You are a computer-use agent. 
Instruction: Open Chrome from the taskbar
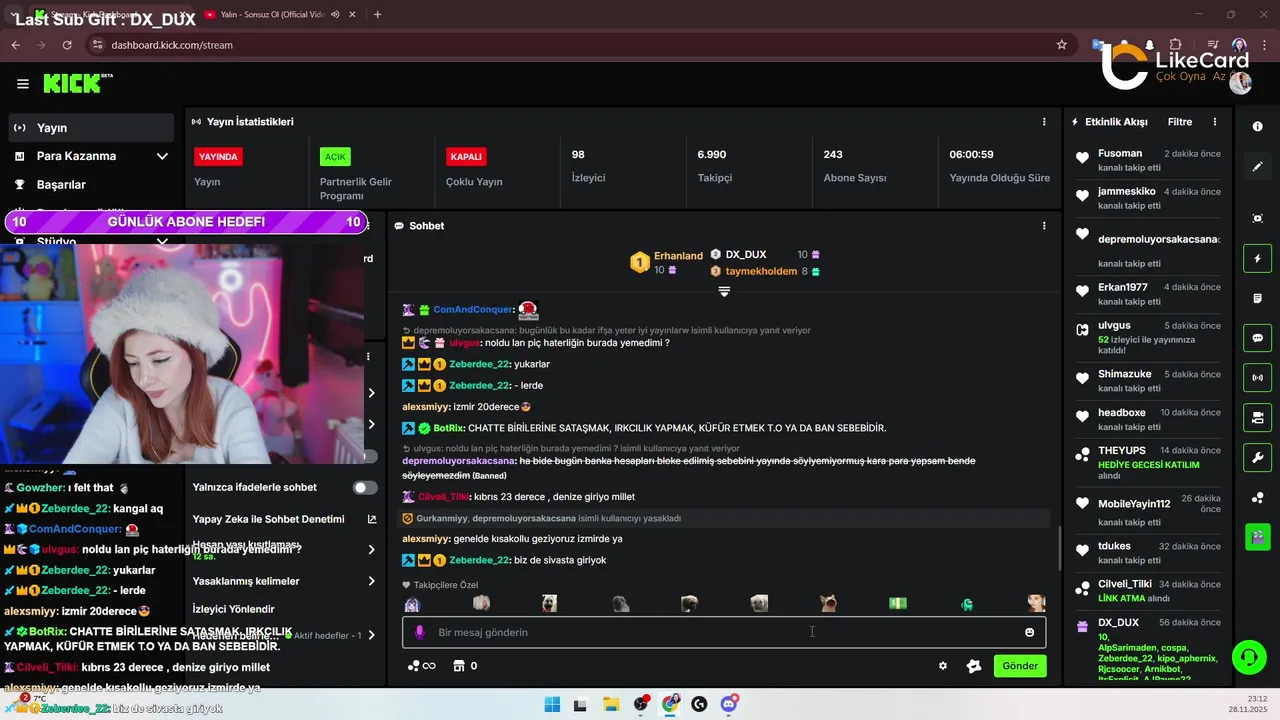(669, 704)
